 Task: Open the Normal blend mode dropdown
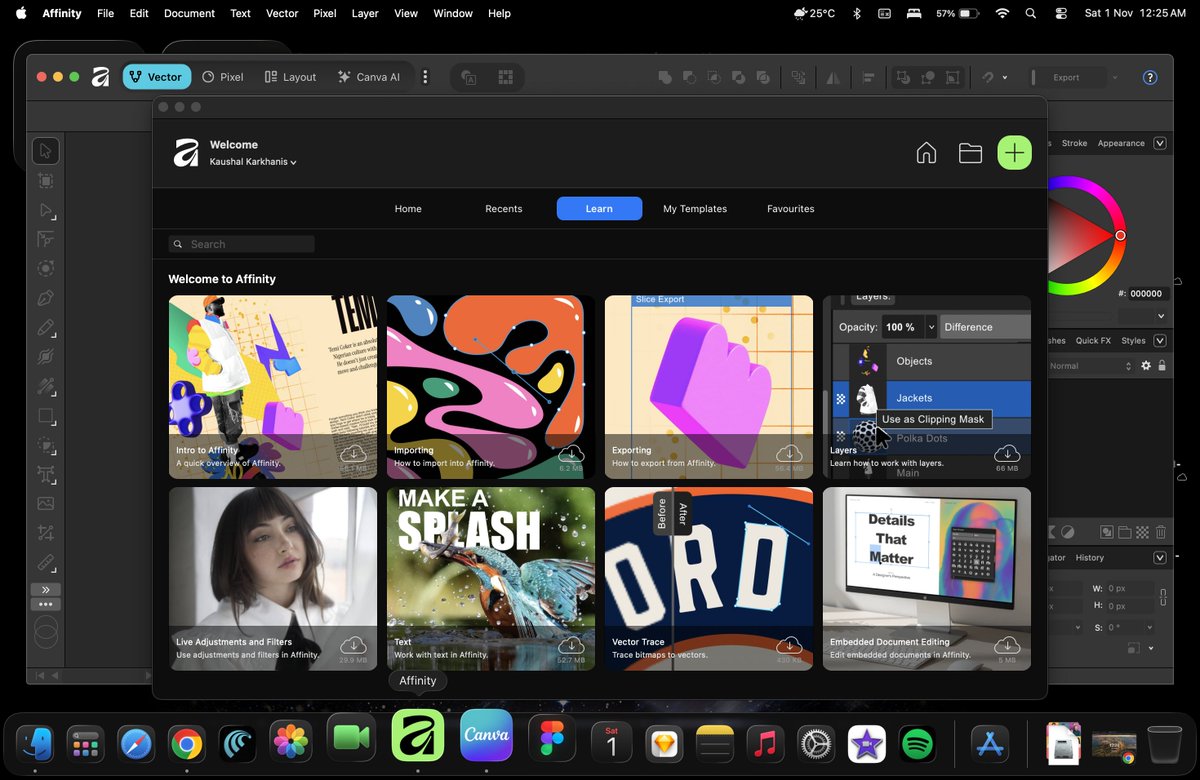tap(1090, 366)
